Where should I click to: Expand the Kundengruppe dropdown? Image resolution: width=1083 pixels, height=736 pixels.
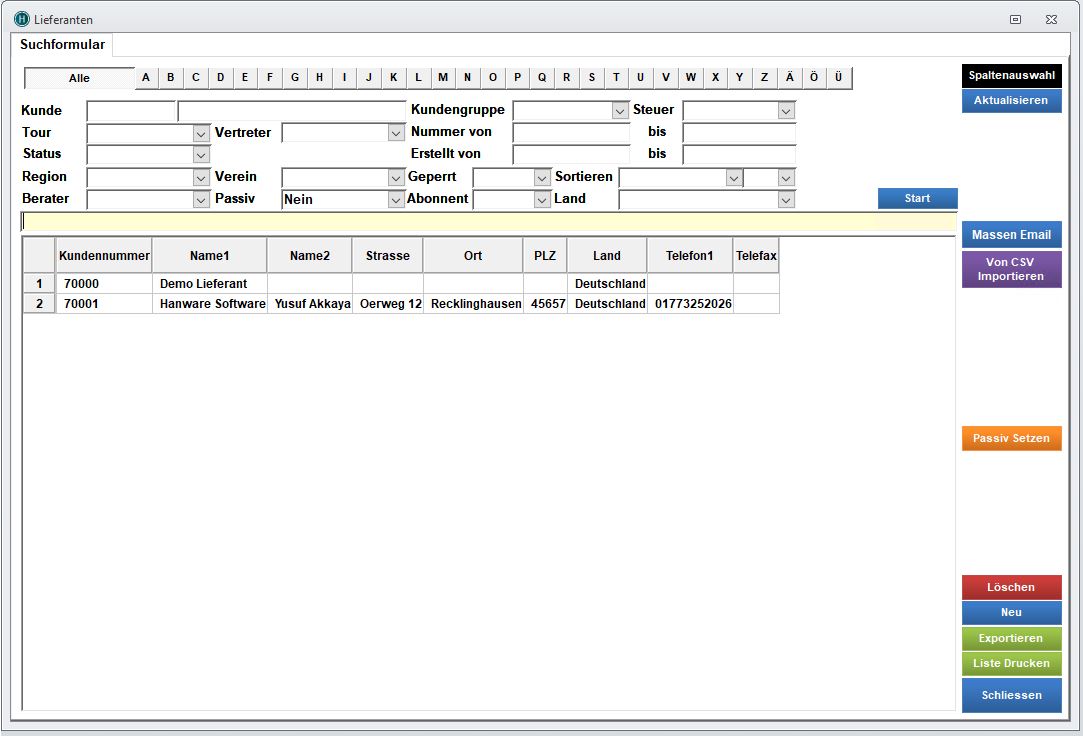[x=620, y=111]
